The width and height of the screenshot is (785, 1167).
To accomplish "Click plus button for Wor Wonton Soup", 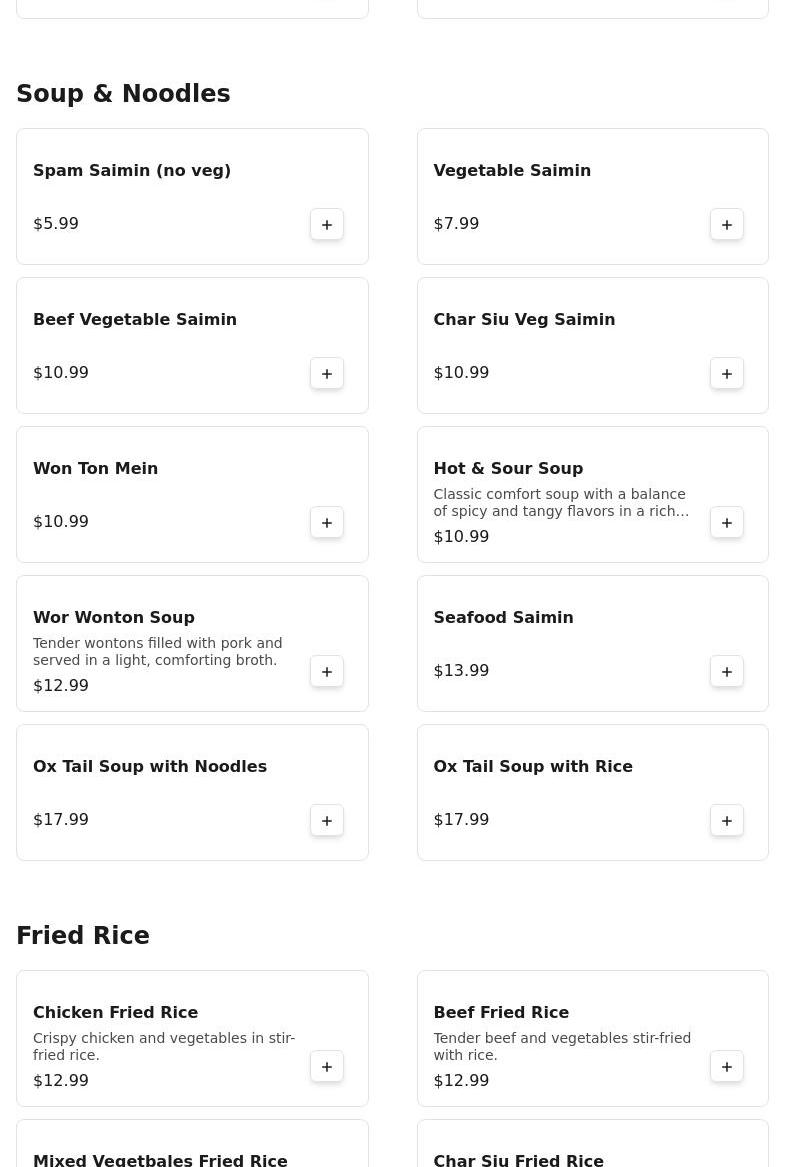I will pos(327,672).
